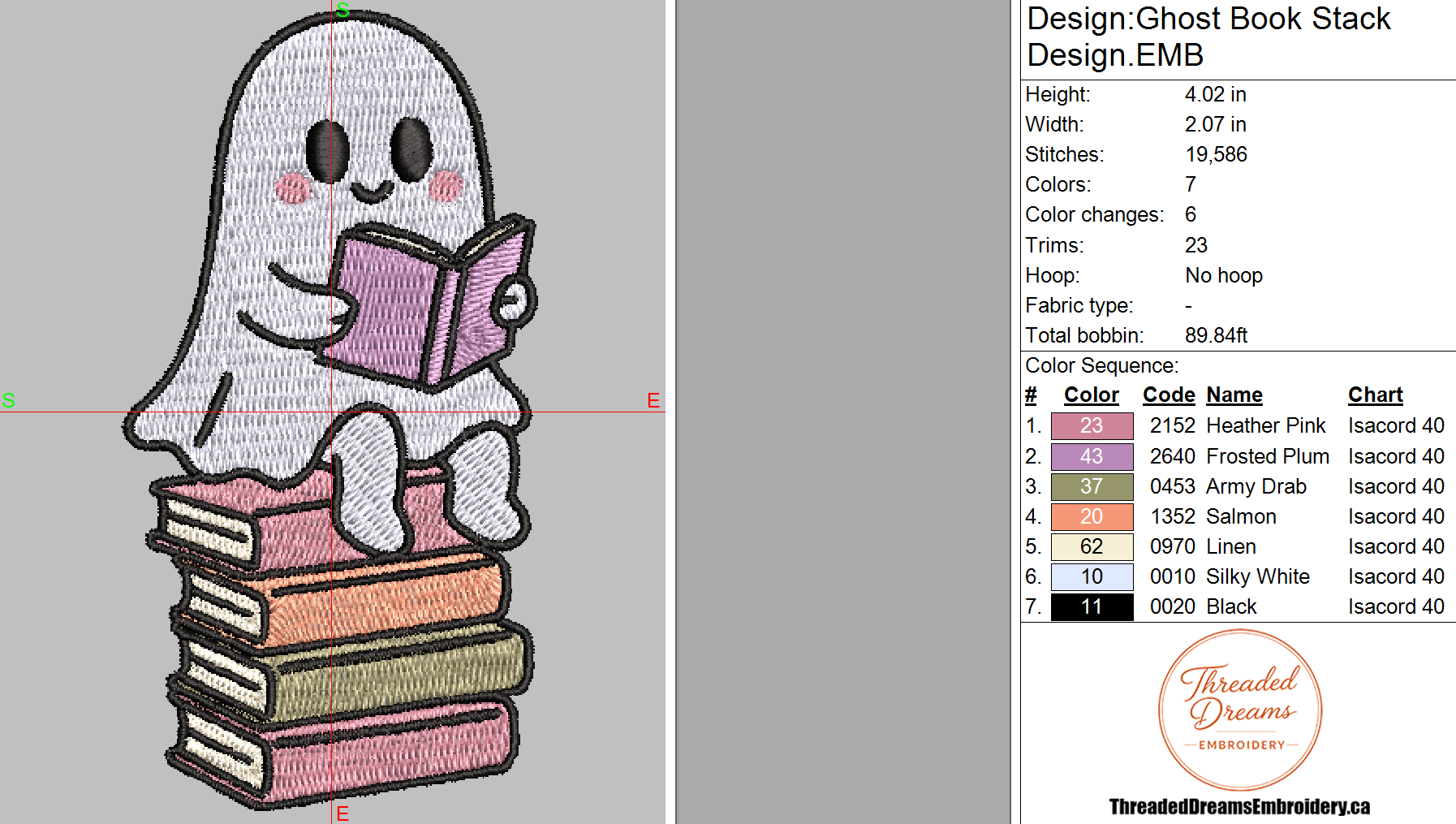Select the Linen color swatch 62
Image resolution: width=1456 pixels, height=824 pixels.
(1092, 546)
